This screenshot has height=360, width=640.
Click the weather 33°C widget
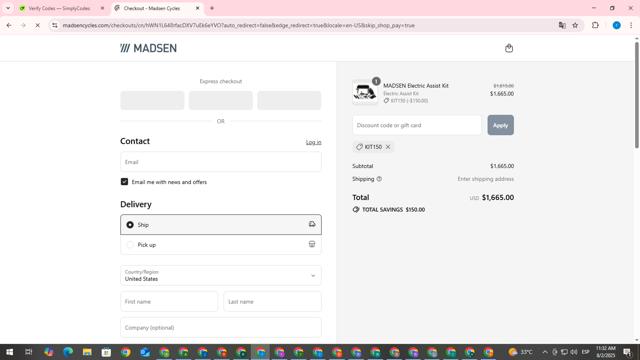pos(520,352)
